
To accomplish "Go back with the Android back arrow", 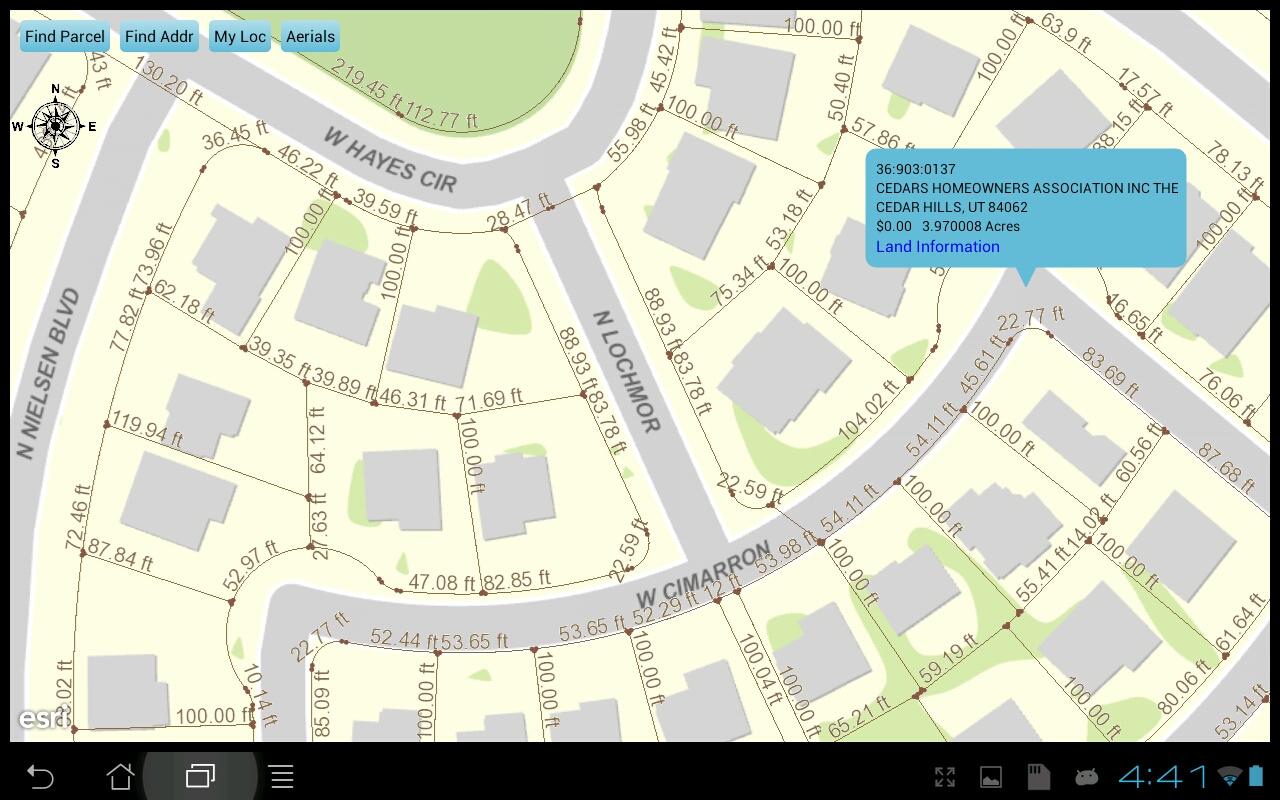I will [x=40, y=776].
